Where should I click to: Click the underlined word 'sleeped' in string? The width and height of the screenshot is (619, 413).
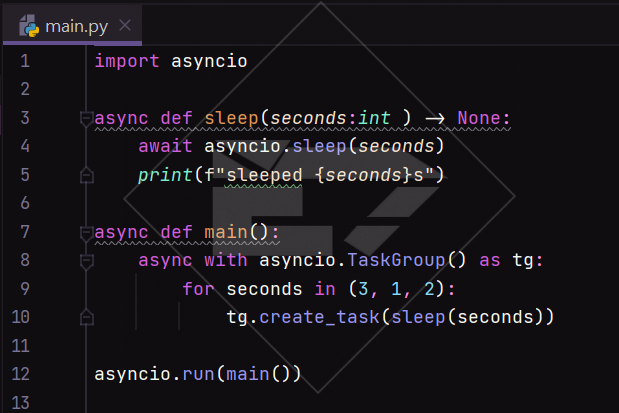264,175
